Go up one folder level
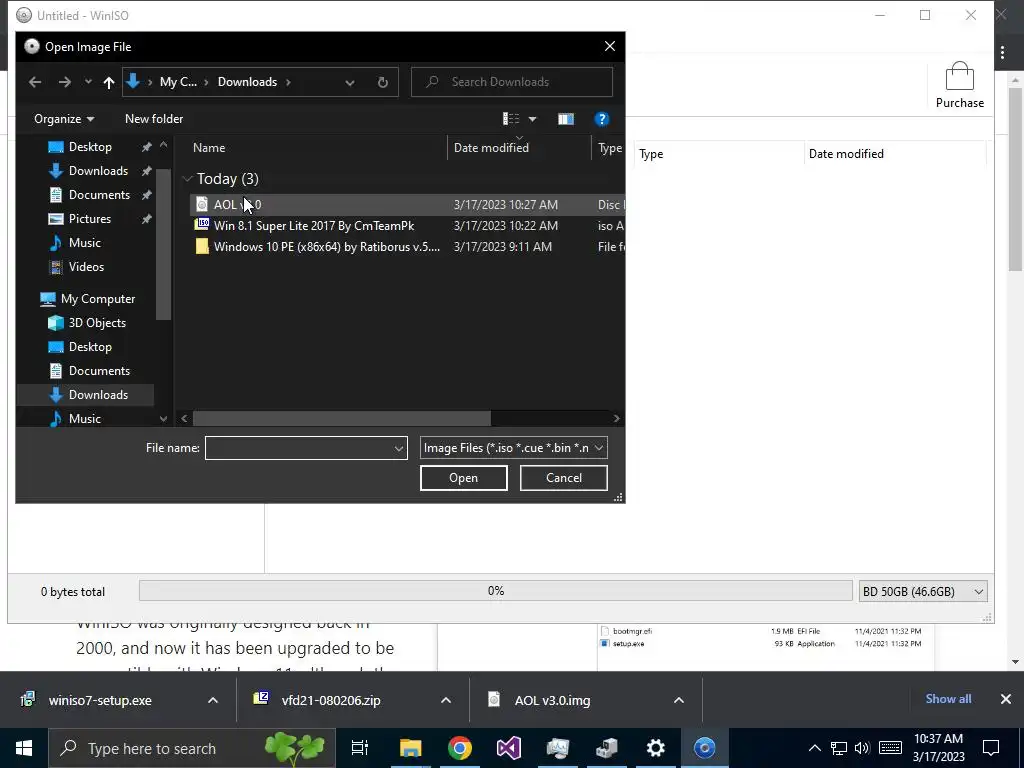This screenshot has height=768, width=1024. pos(109,82)
